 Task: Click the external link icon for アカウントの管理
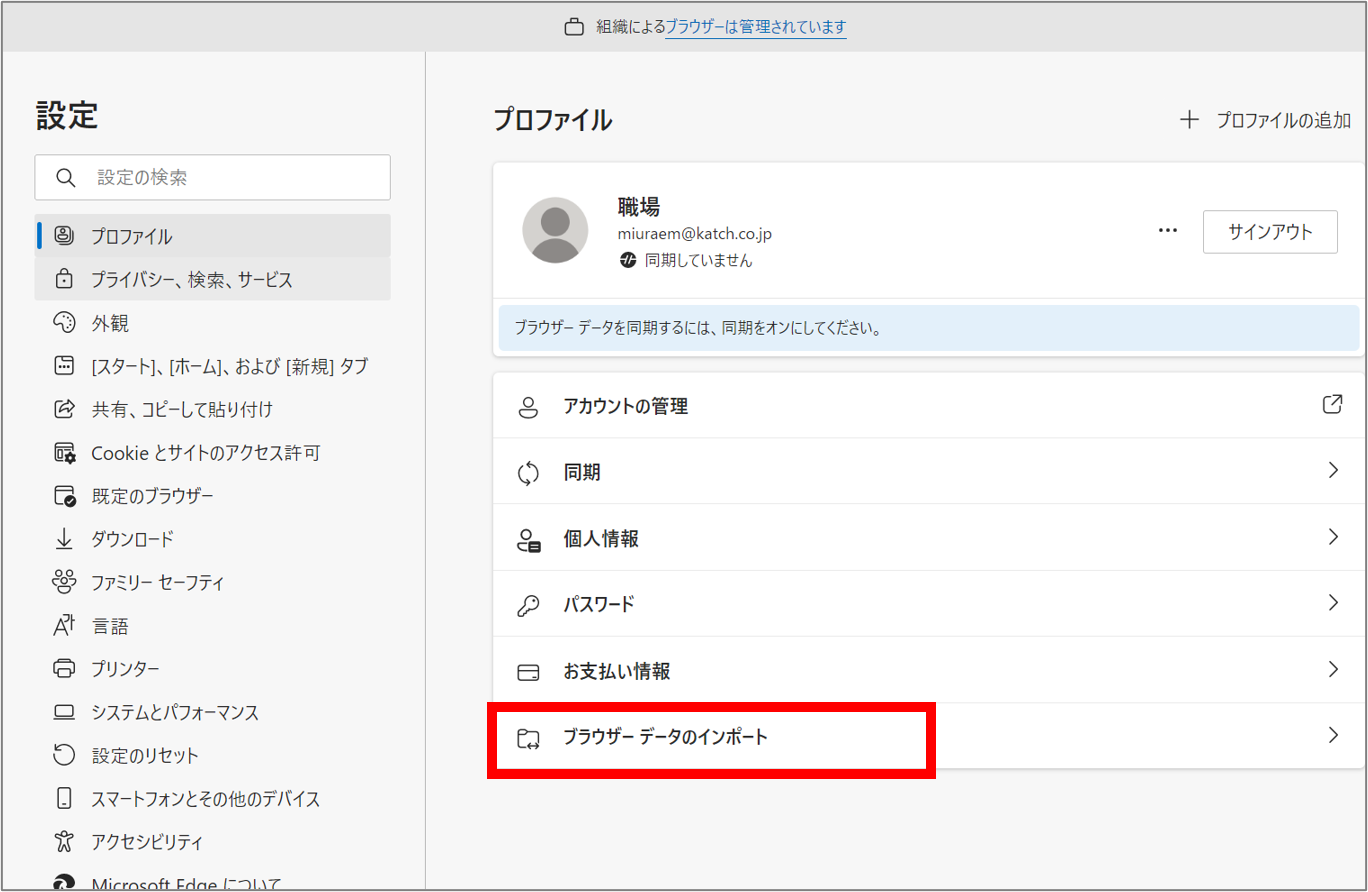coord(1332,405)
